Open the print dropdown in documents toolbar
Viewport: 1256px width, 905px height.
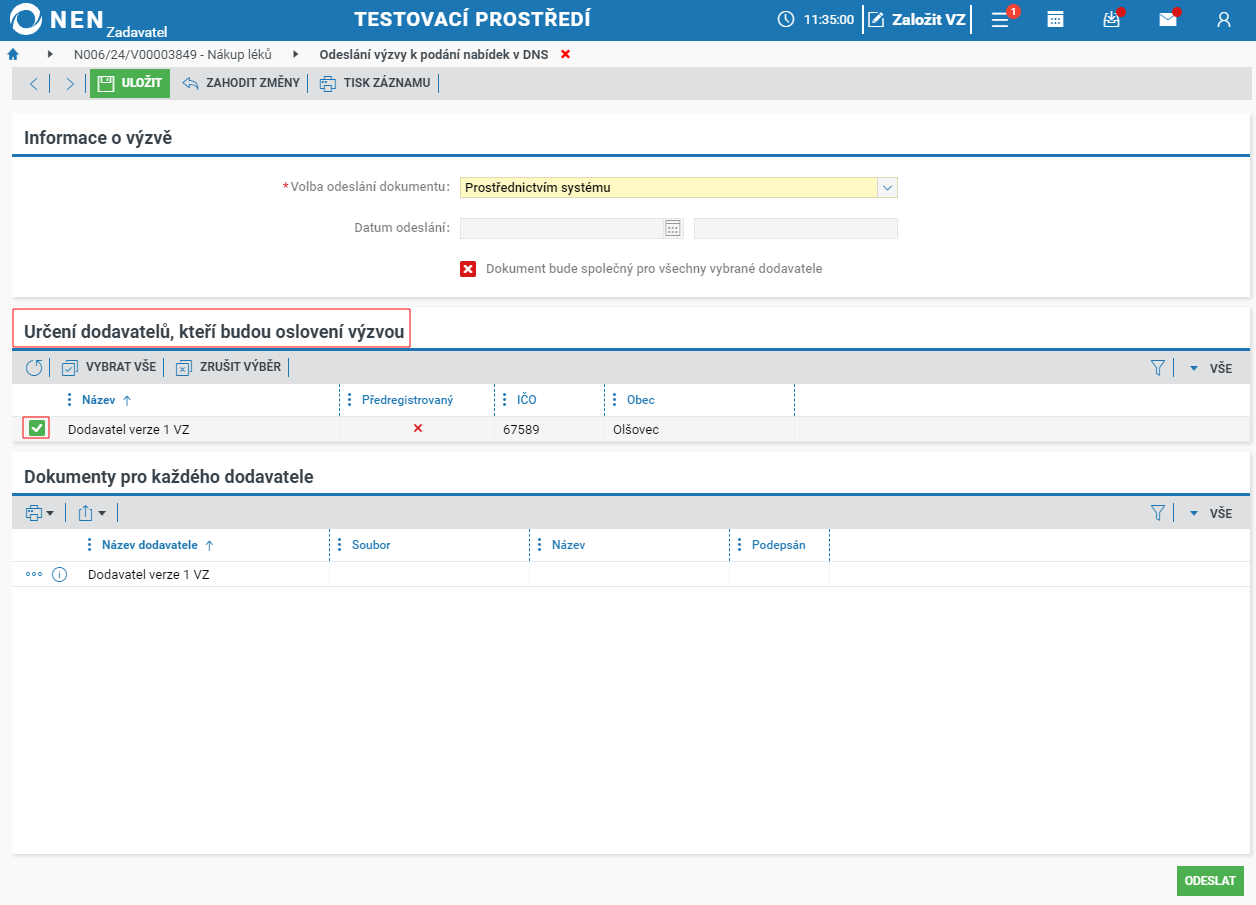pyautogui.click(x=40, y=513)
